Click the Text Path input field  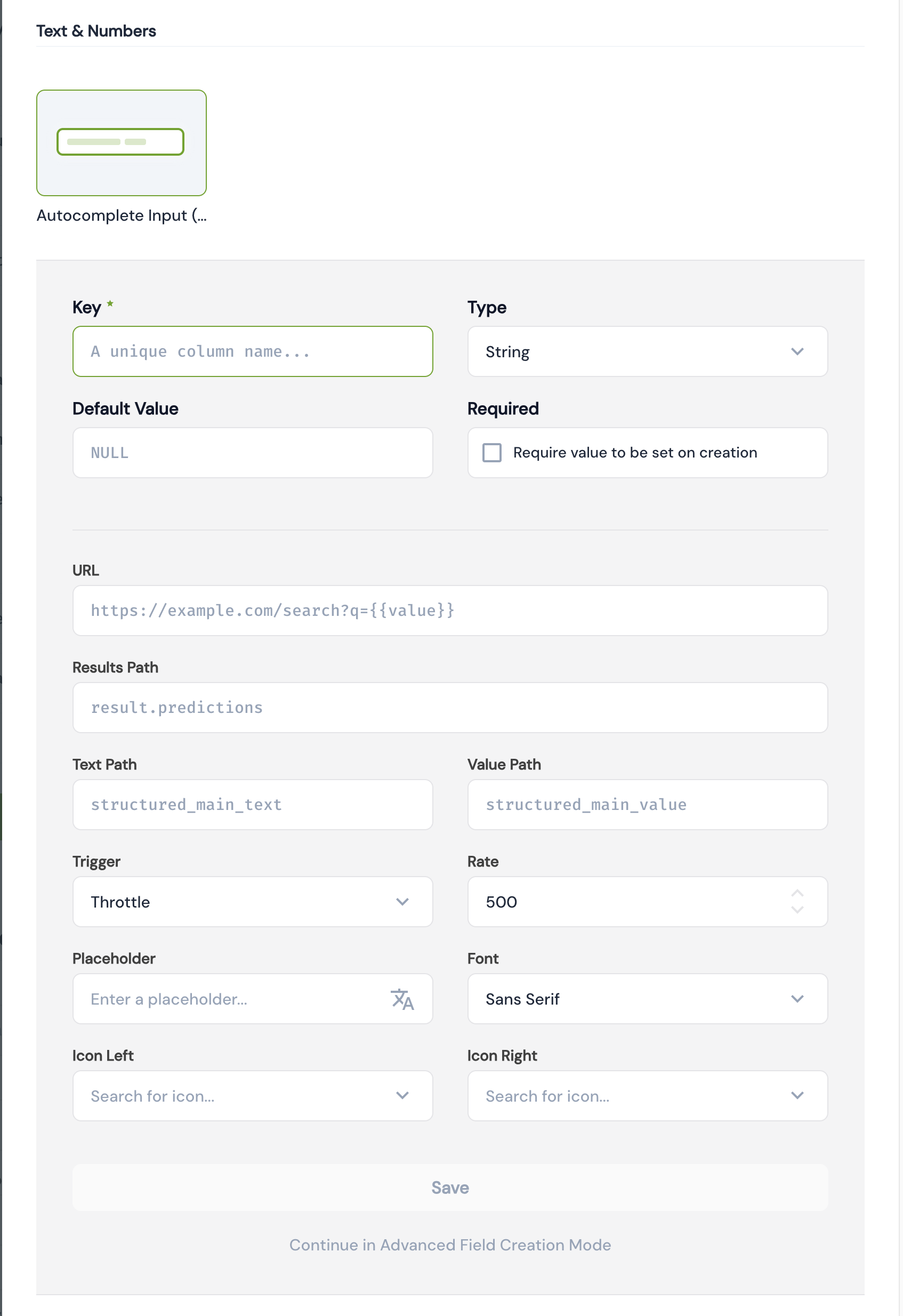(253, 805)
